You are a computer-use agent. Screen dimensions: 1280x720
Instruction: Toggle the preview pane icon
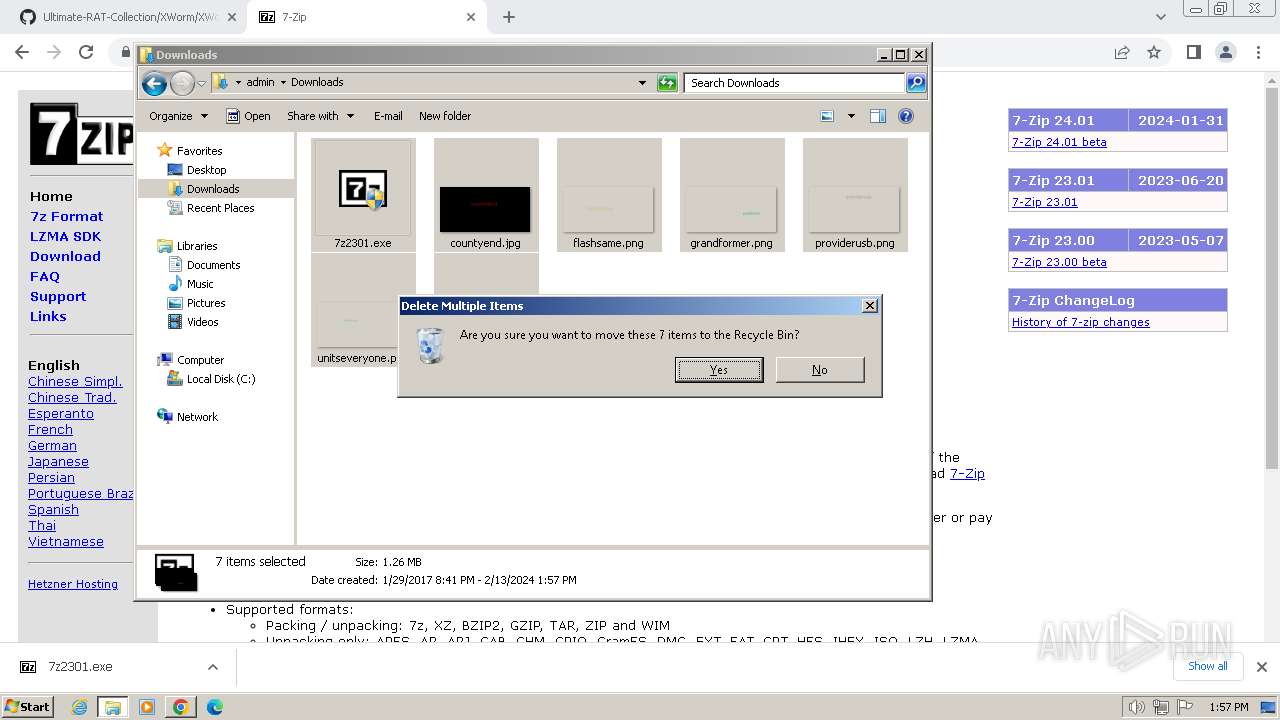point(878,116)
